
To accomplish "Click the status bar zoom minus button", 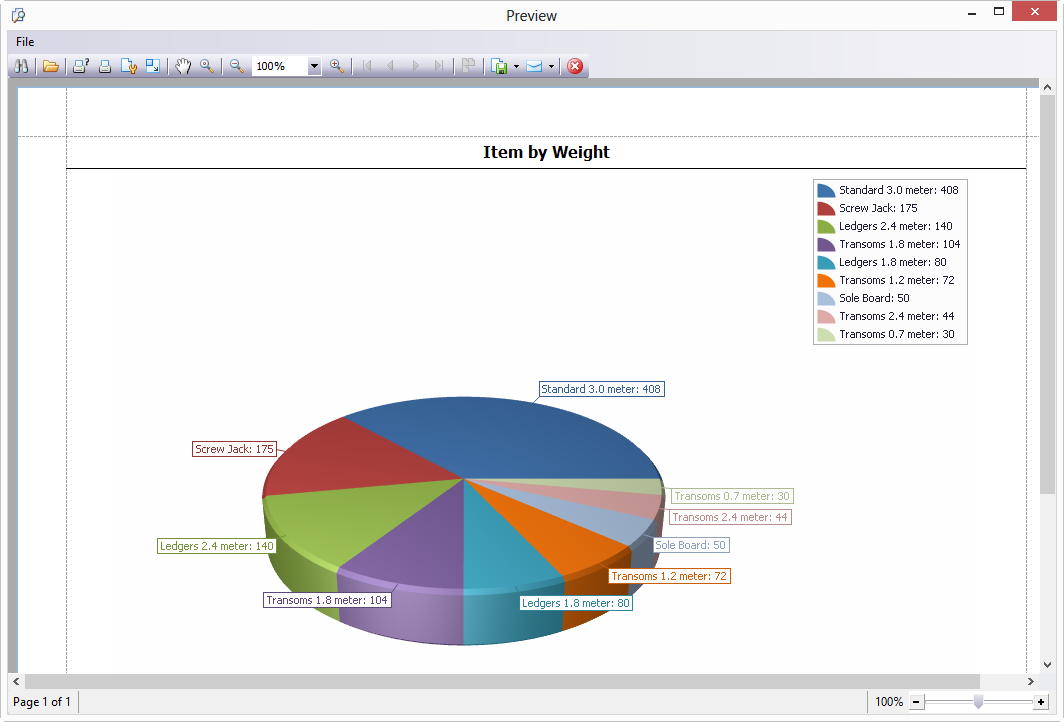I will (x=916, y=702).
